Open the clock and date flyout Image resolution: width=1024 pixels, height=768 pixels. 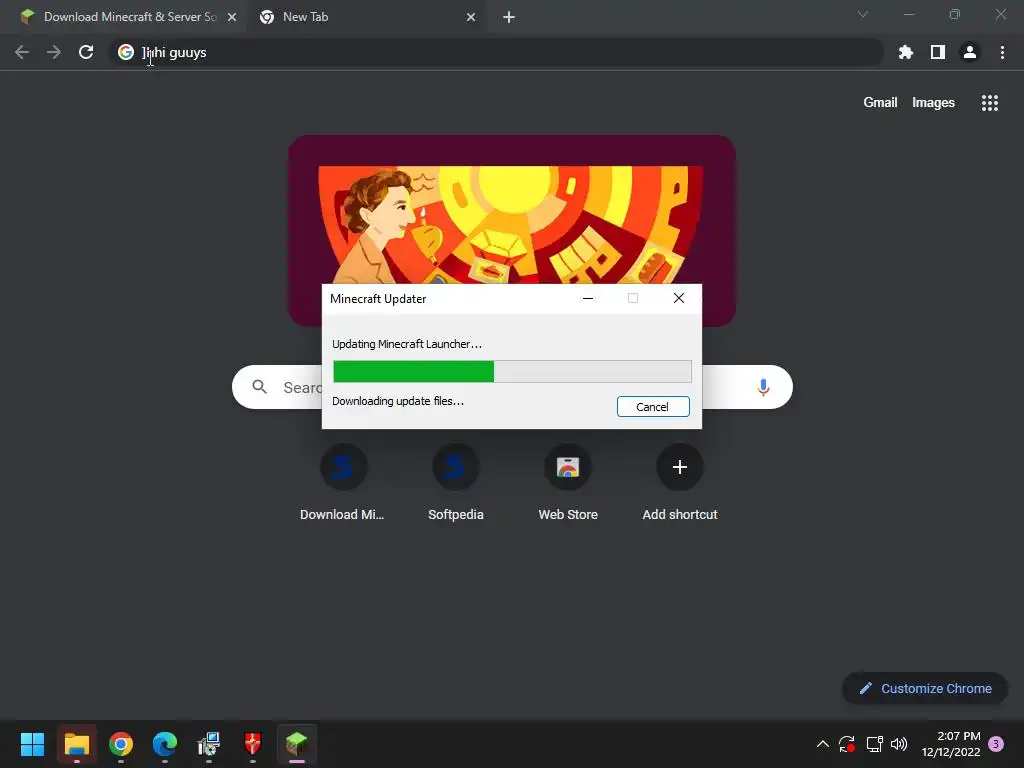951,744
